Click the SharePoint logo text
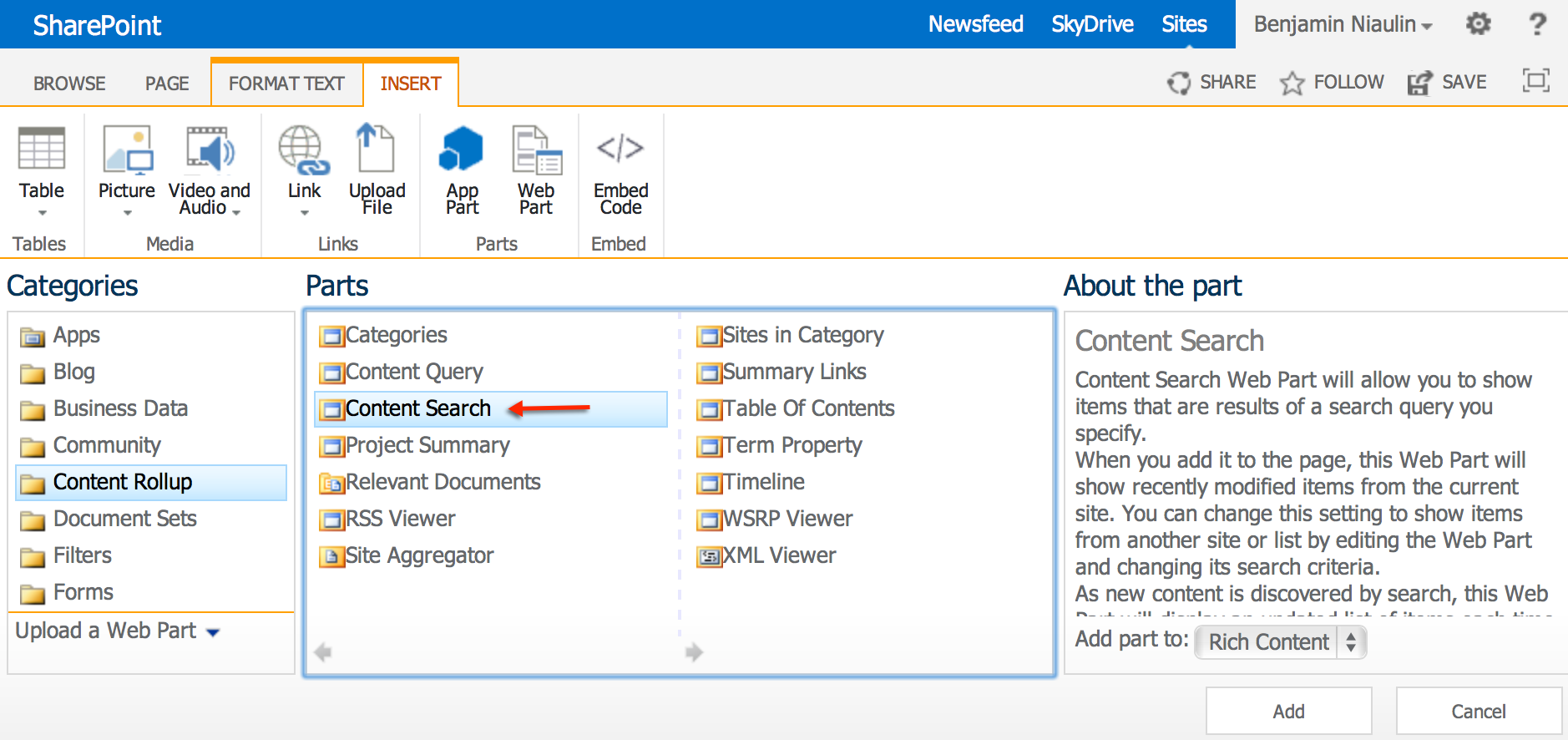The image size is (1568, 740). pos(97,25)
